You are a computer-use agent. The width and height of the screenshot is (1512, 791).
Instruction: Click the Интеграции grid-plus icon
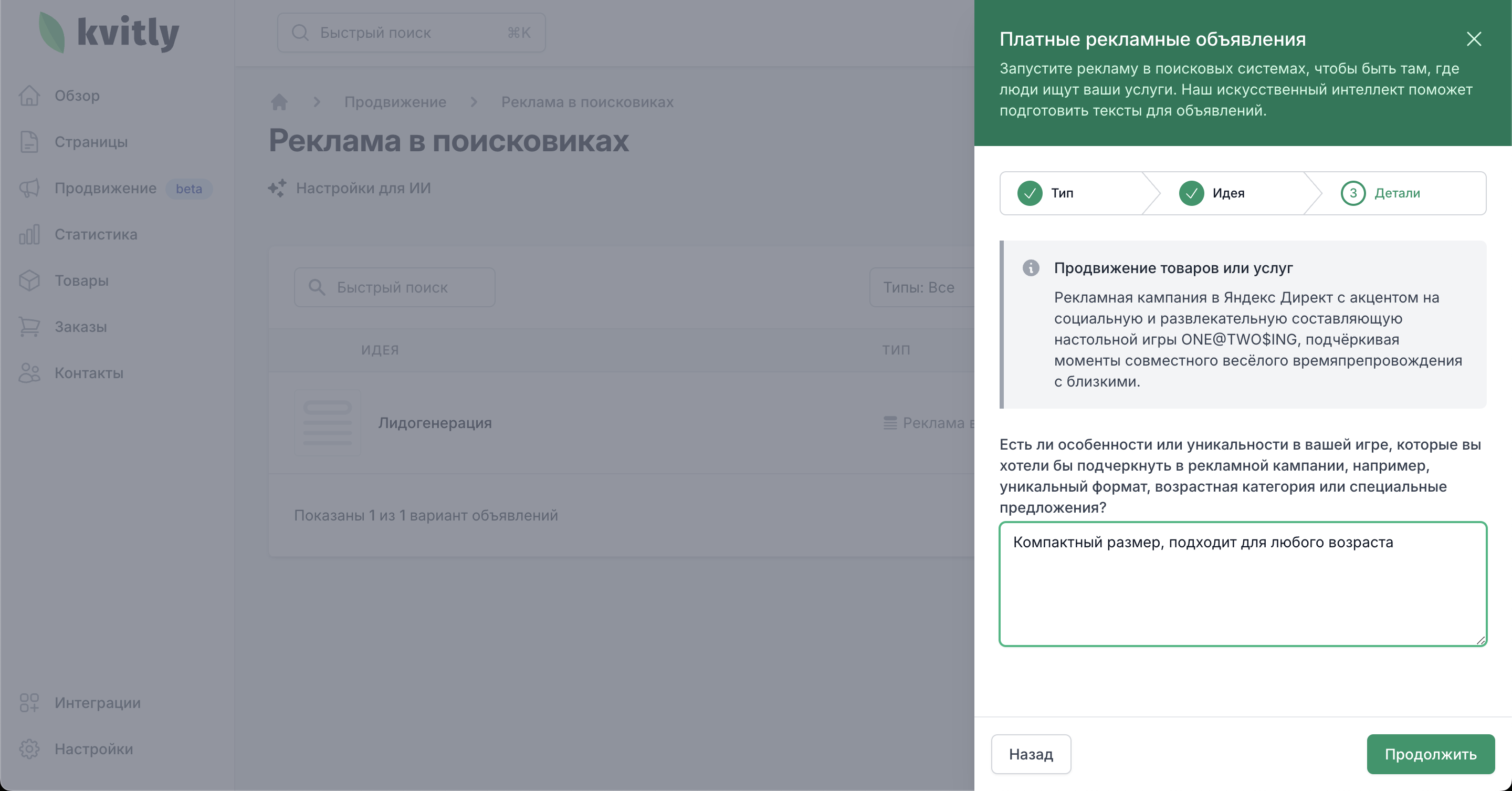point(29,702)
